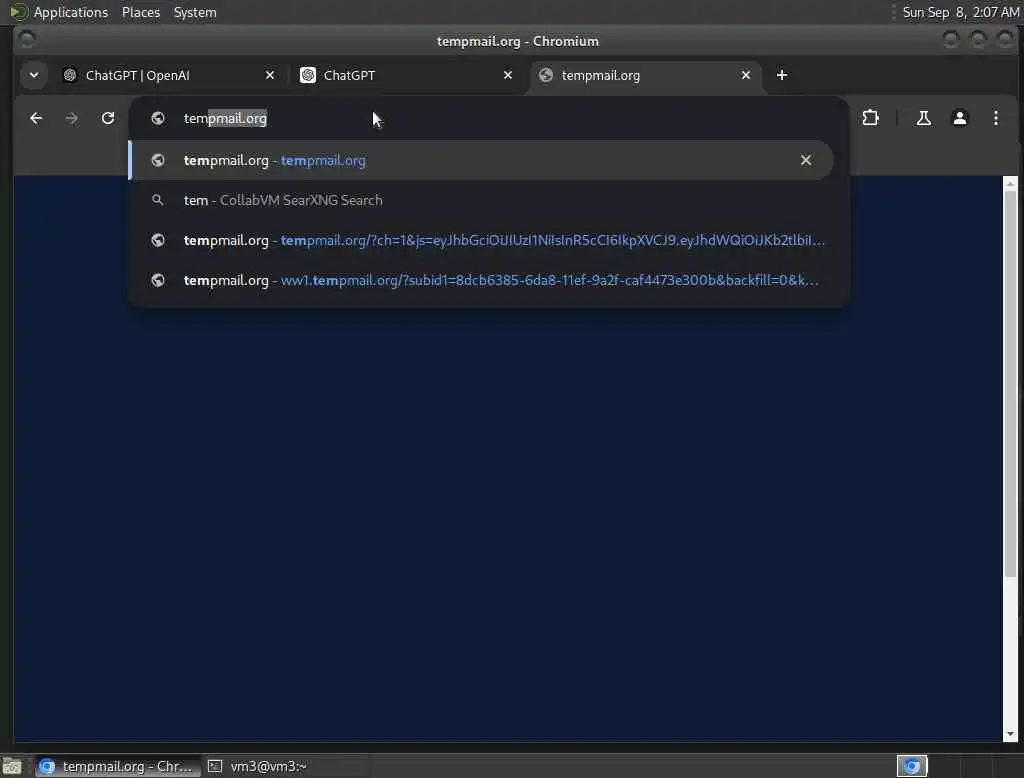The height and width of the screenshot is (778, 1024).
Task: Open the profile avatar menu
Action: pos(959,118)
